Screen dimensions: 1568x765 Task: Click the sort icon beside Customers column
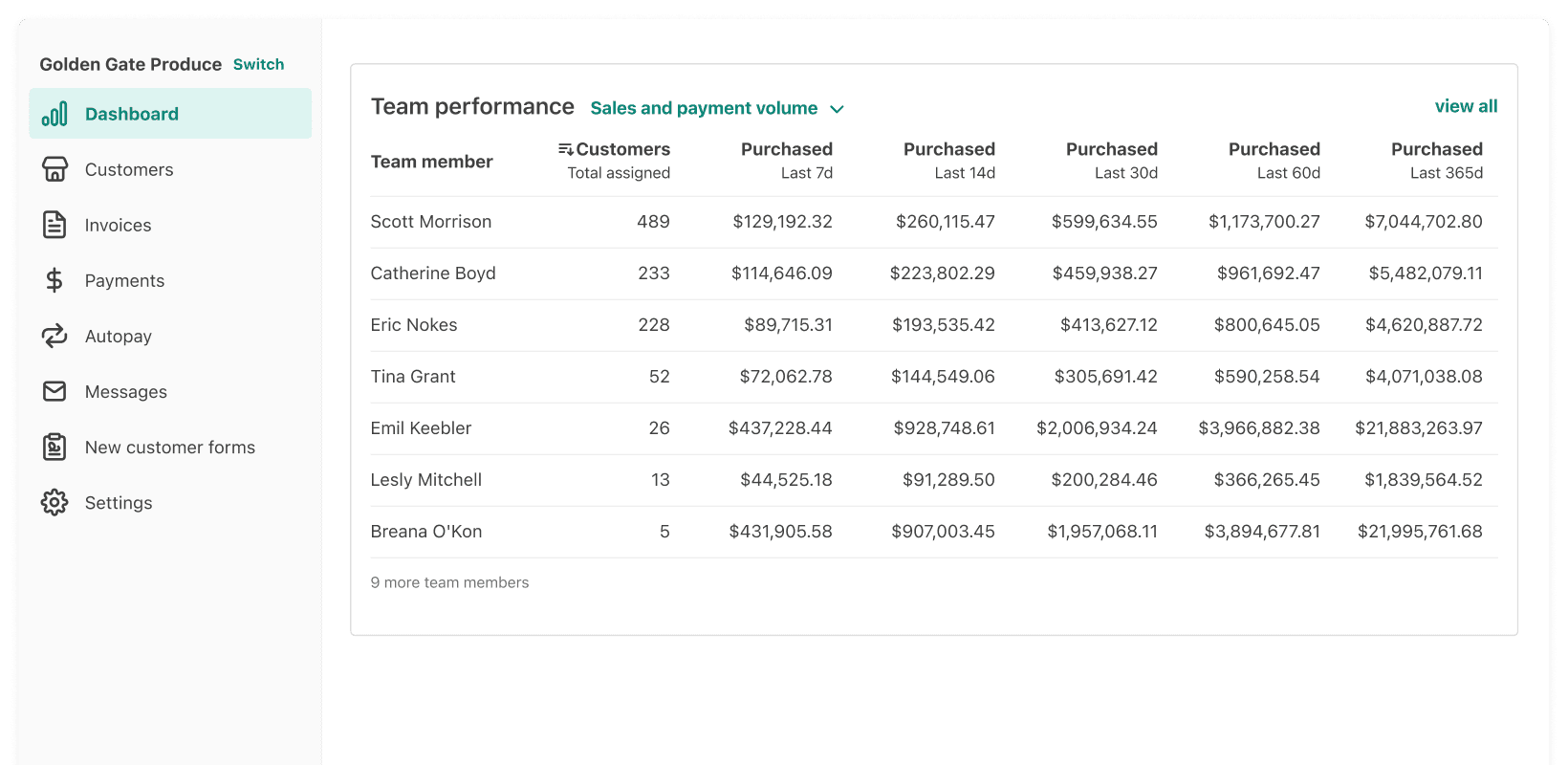[566, 149]
